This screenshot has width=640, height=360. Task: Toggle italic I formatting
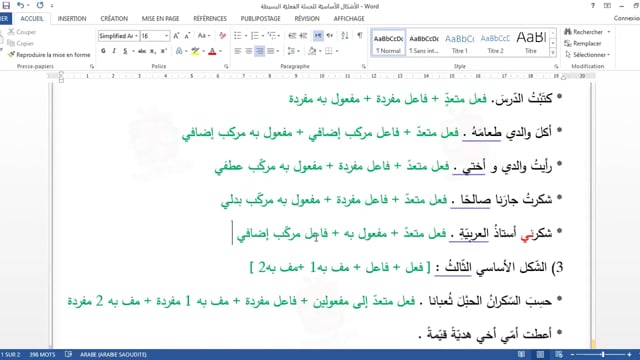point(114,51)
